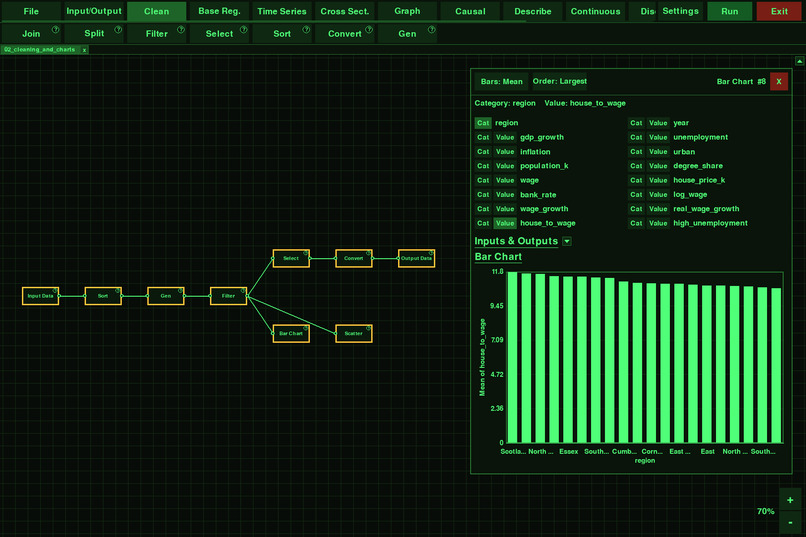
Task: Add a Join node from toolbar
Action: click(x=31, y=33)
